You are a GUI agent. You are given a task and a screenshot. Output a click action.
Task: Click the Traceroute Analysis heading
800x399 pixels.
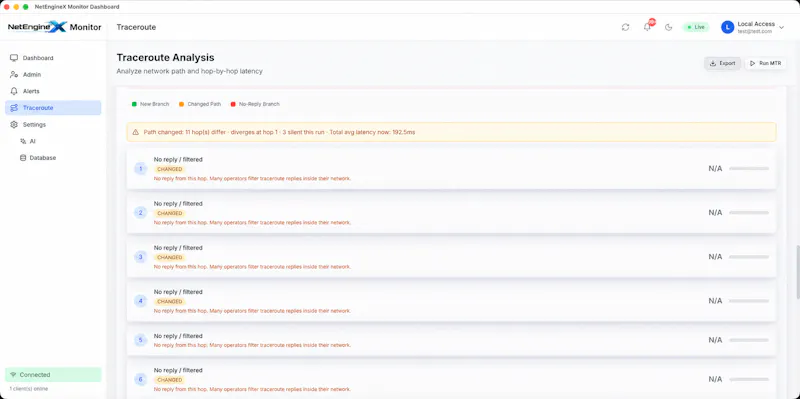pos(165,58)
